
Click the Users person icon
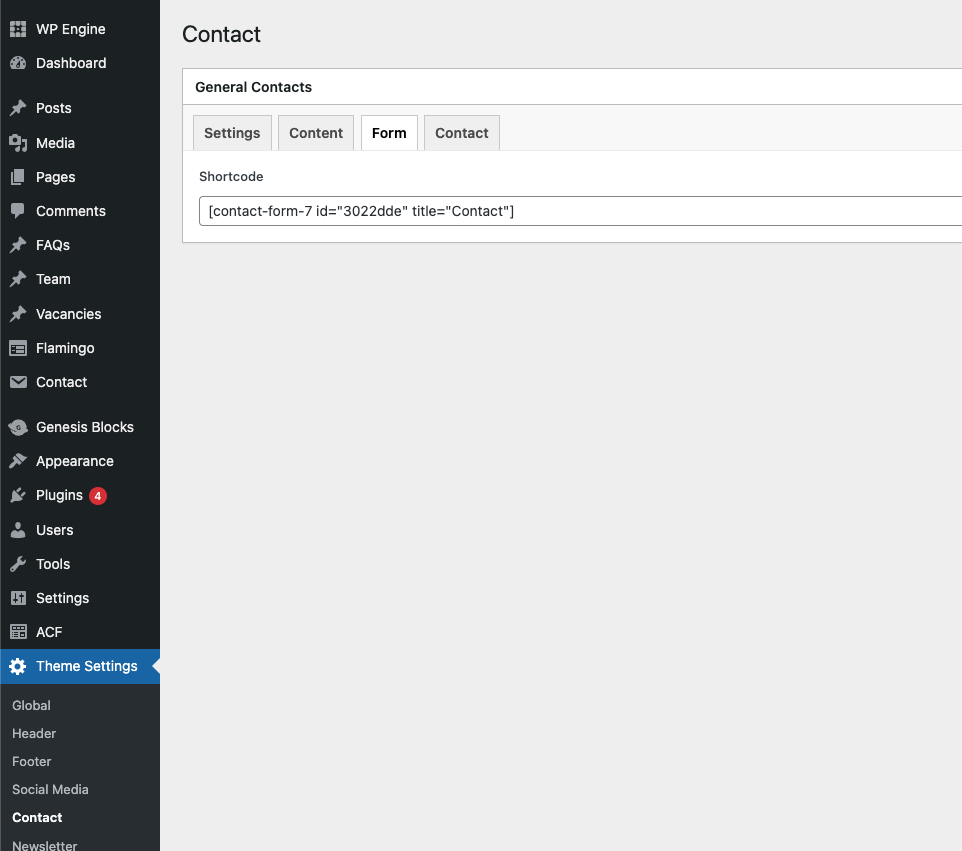coord(18,530)
